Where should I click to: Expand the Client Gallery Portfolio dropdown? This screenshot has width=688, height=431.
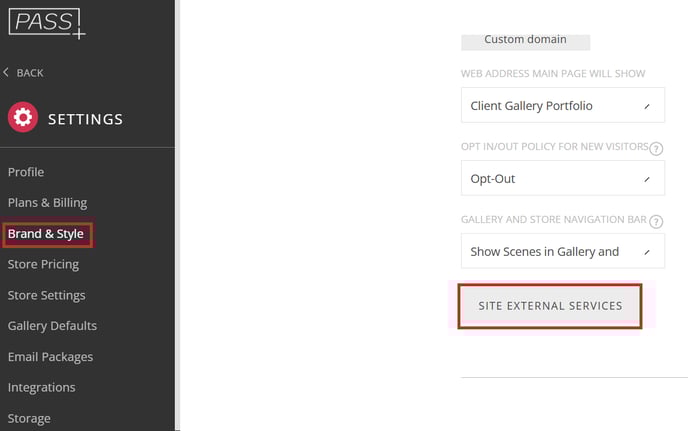click(563, 105)
